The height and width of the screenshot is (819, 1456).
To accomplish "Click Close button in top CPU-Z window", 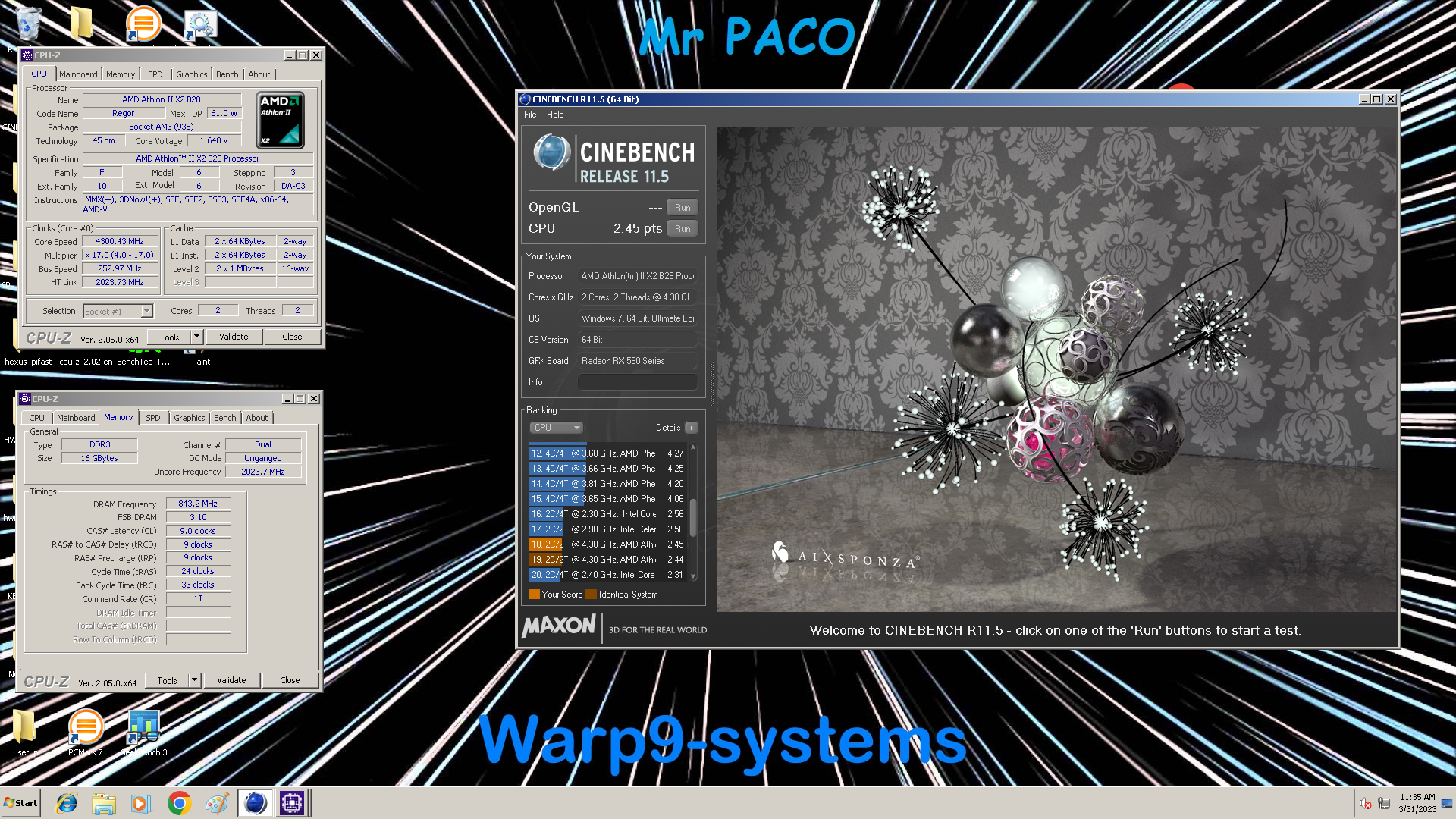I will click(x=292, y=337).
